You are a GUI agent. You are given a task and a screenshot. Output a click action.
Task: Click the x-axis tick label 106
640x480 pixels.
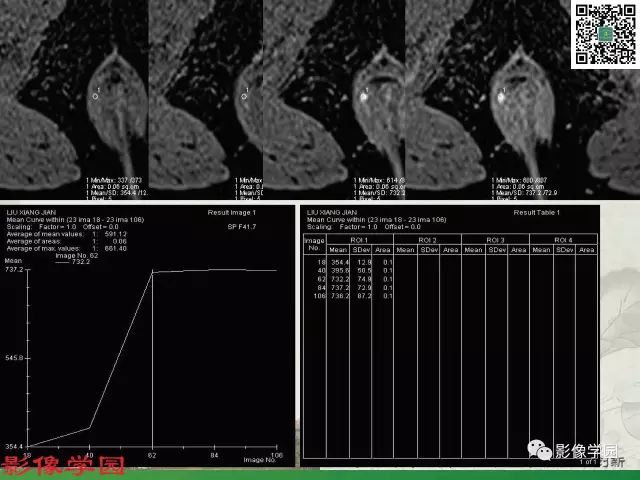276,456
